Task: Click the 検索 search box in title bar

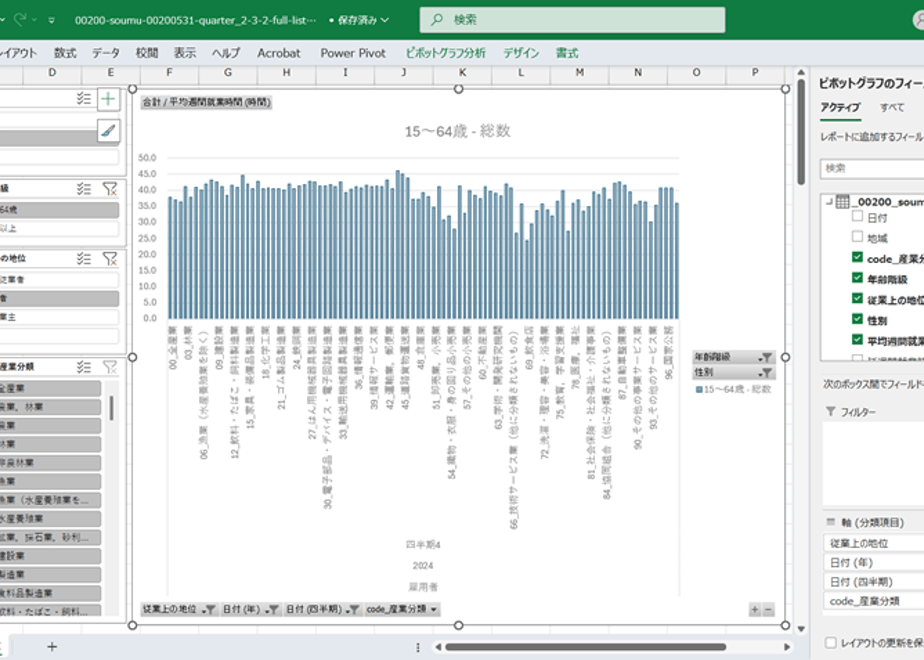Action: point(572,20)
